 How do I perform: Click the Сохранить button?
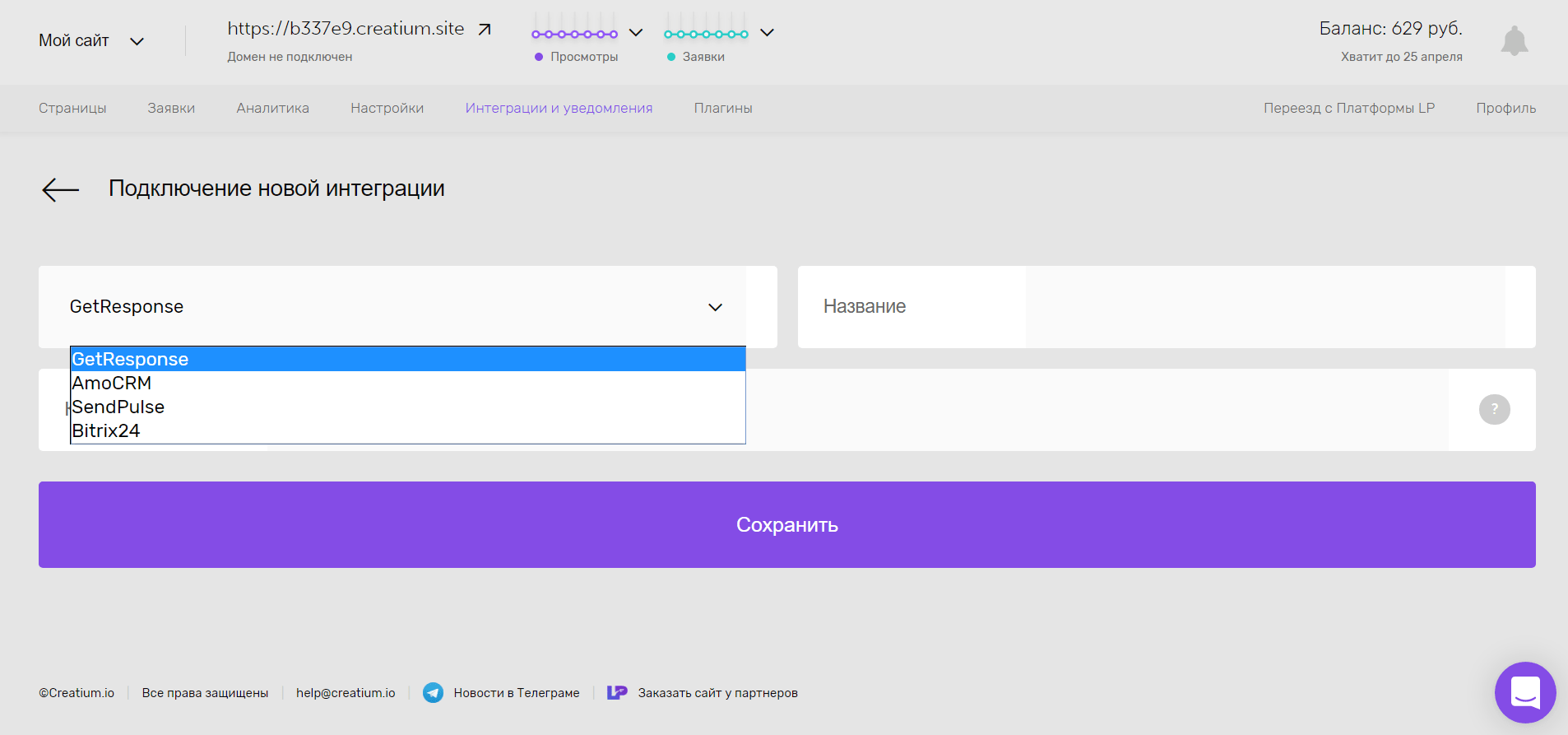787,524
